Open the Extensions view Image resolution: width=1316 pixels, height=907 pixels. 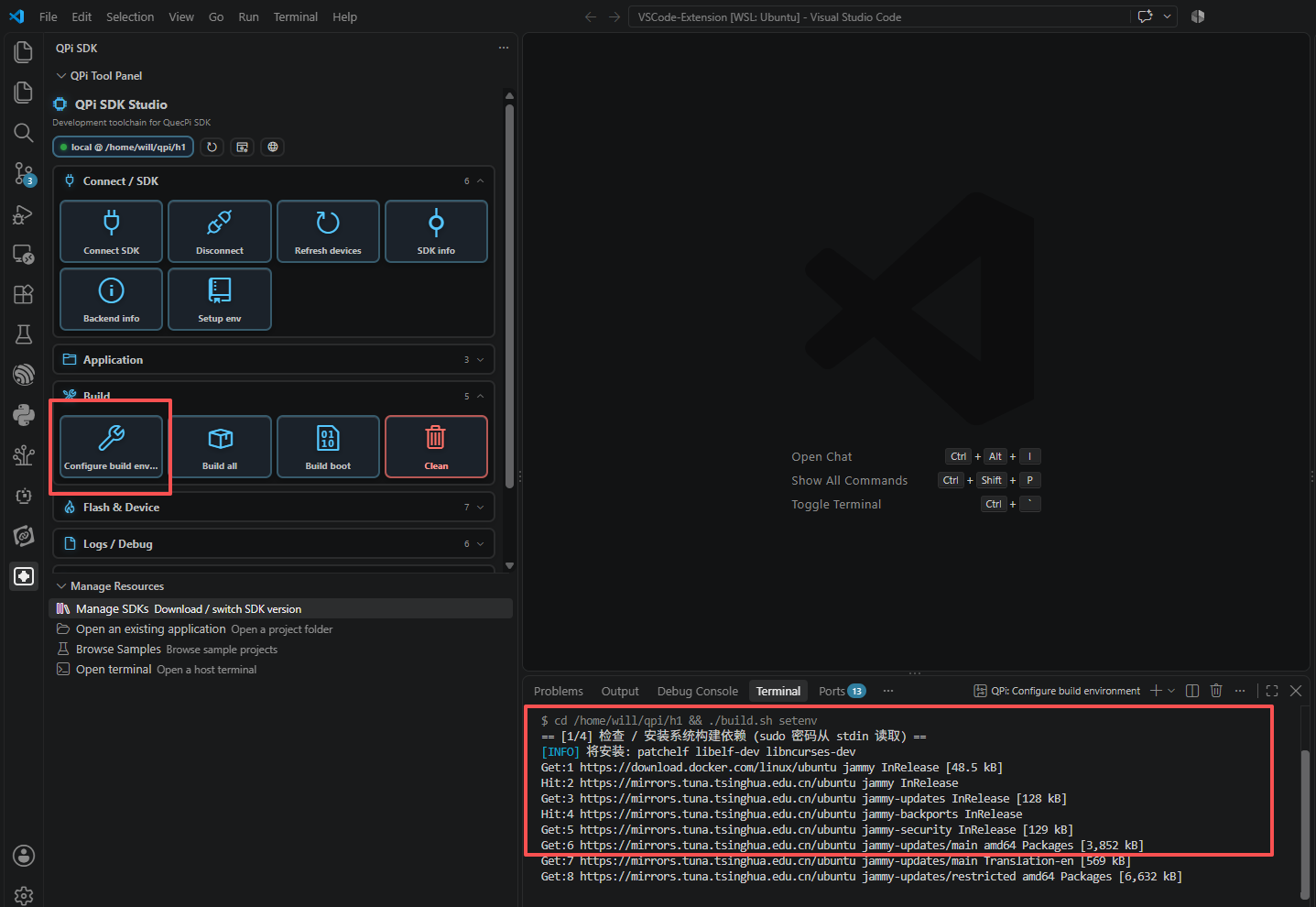tap(24, 294)
